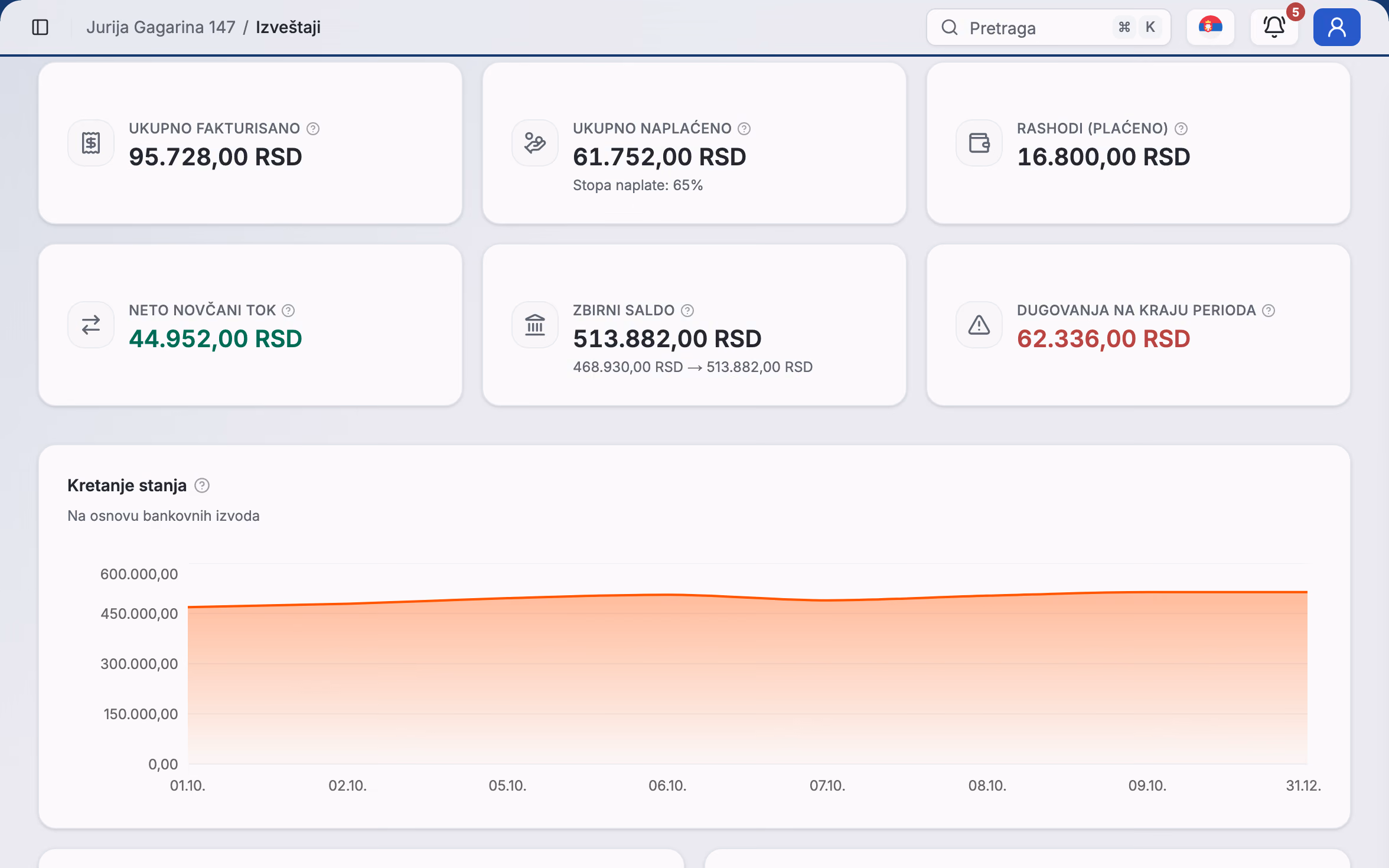This screenshot has height=868, width=1389.
Task: Click Na osnovu bankovnih izvoda subtitle
Action: pos(164,516)
